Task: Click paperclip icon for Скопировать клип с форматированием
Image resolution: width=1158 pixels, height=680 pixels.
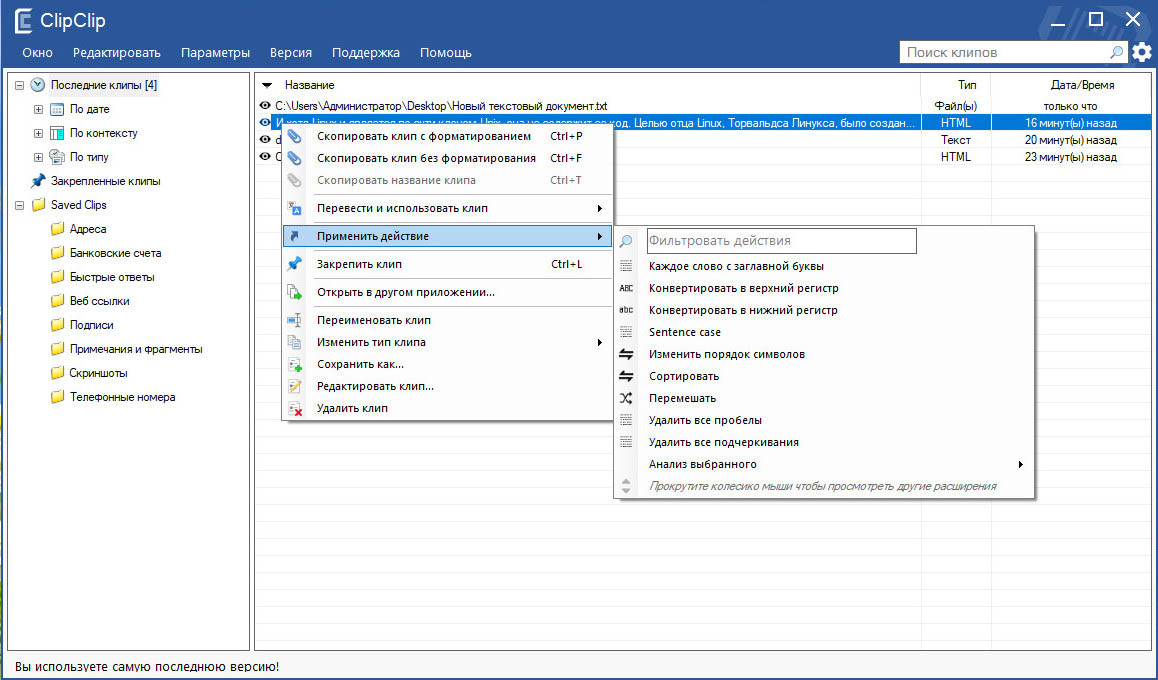Action: point(295,137)
